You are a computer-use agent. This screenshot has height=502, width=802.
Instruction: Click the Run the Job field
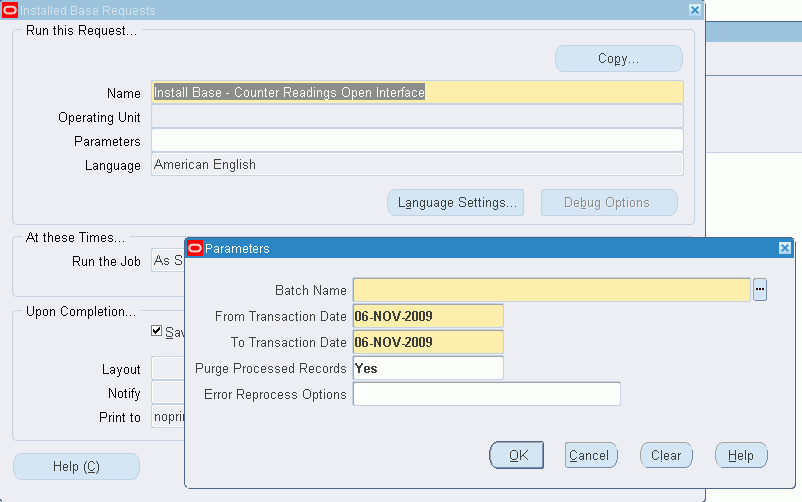pyautogui.click(x=168, y=260)
